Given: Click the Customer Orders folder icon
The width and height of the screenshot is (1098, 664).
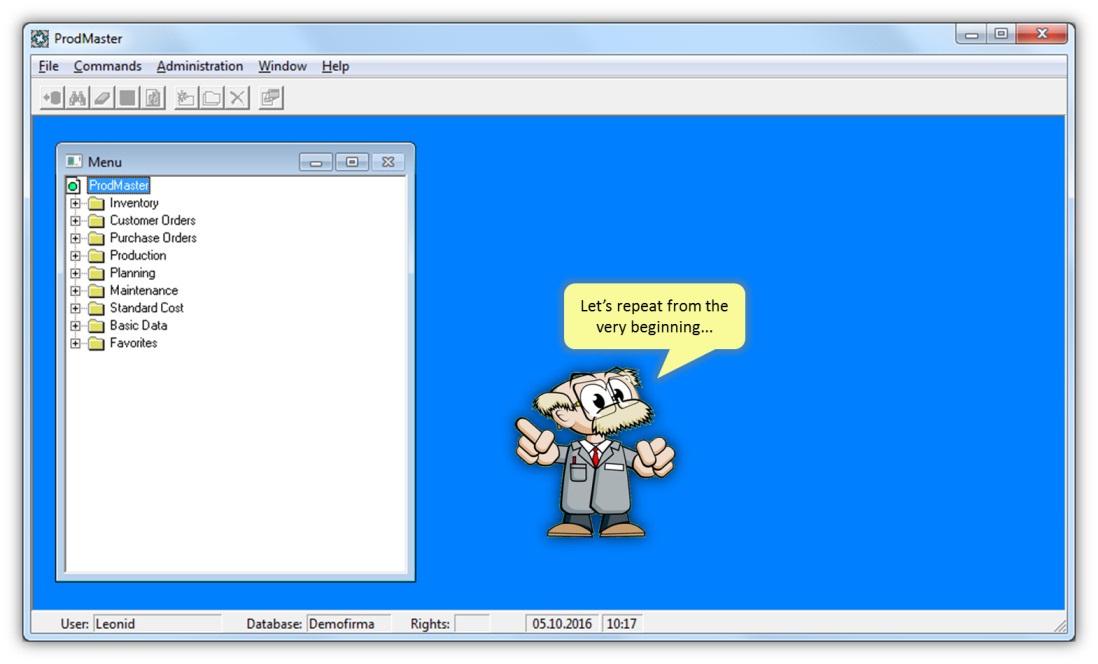Looking at the screenshot, I should click(x=97, y=221).
